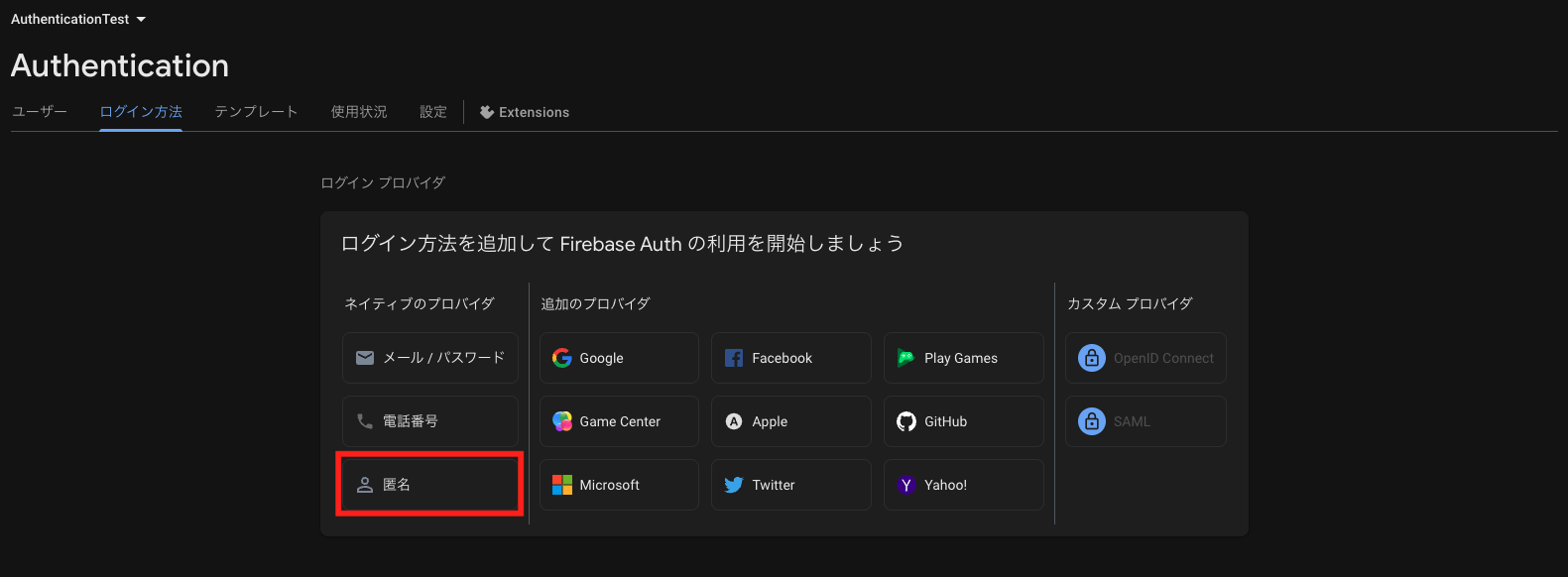Screen dimensions: 1568x577
Task: Click the Play Games logo icon
Action: point(905,358)
